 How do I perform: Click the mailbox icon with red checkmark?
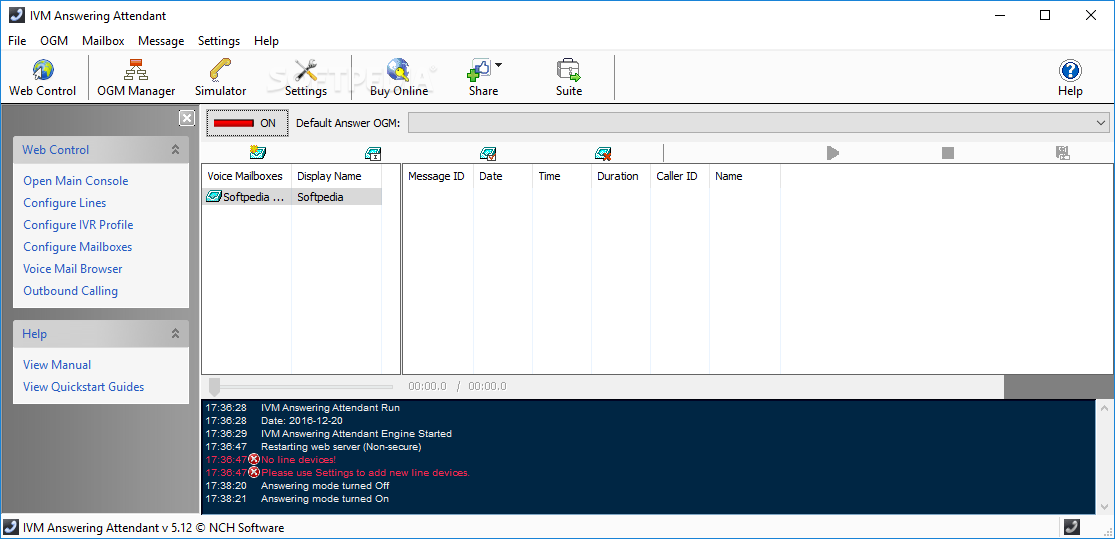click(488, 153)
